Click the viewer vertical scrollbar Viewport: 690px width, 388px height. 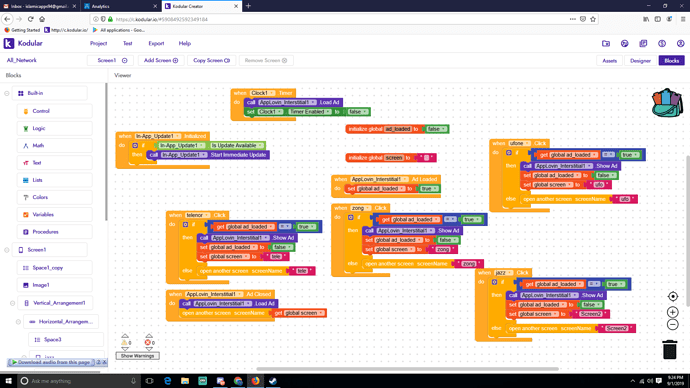click(x=688, y=231)
